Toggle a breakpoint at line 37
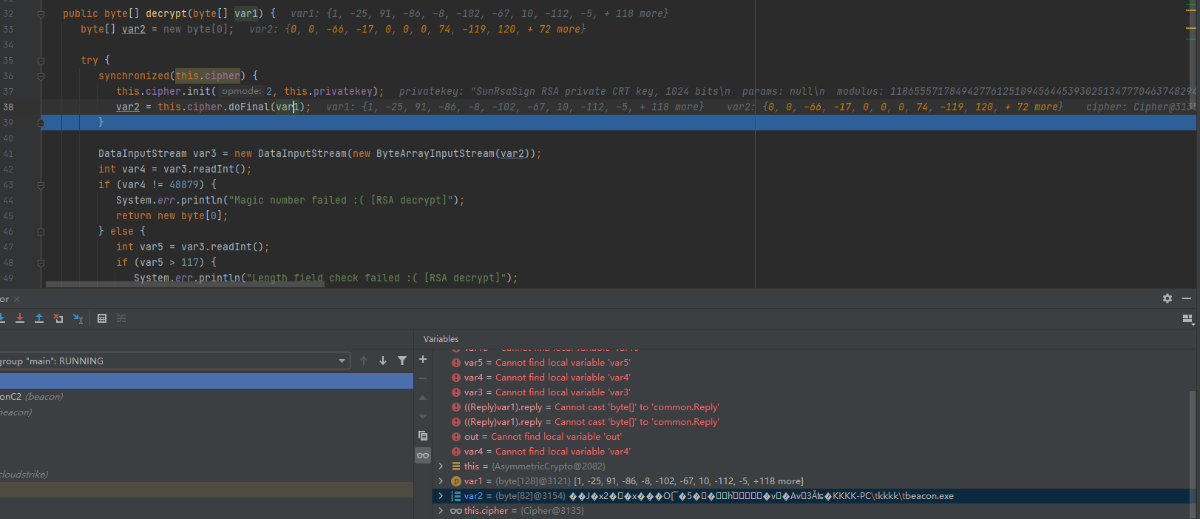 tap(26, 91)
